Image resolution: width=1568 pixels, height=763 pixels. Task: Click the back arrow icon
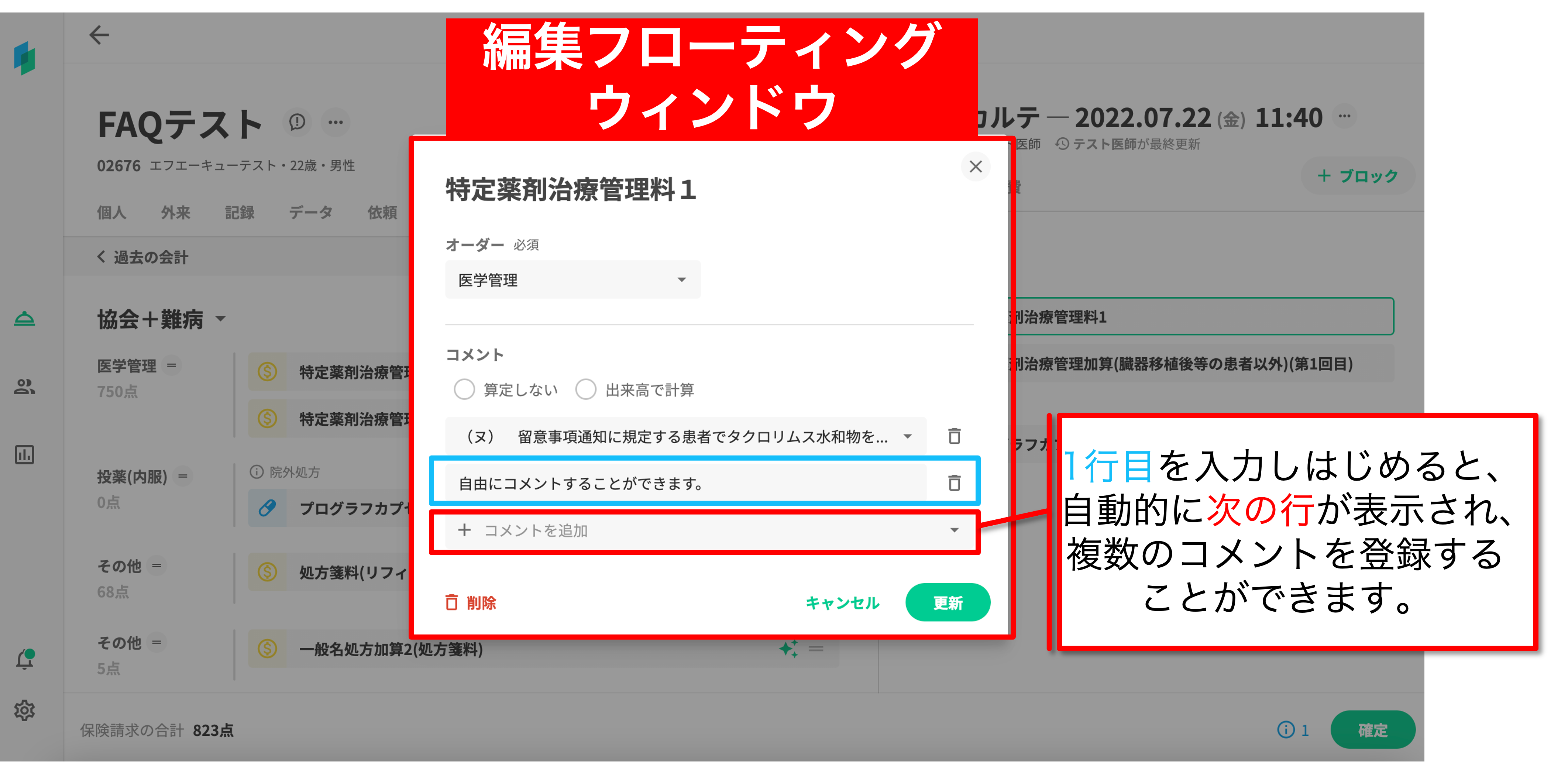coord(99,35)
